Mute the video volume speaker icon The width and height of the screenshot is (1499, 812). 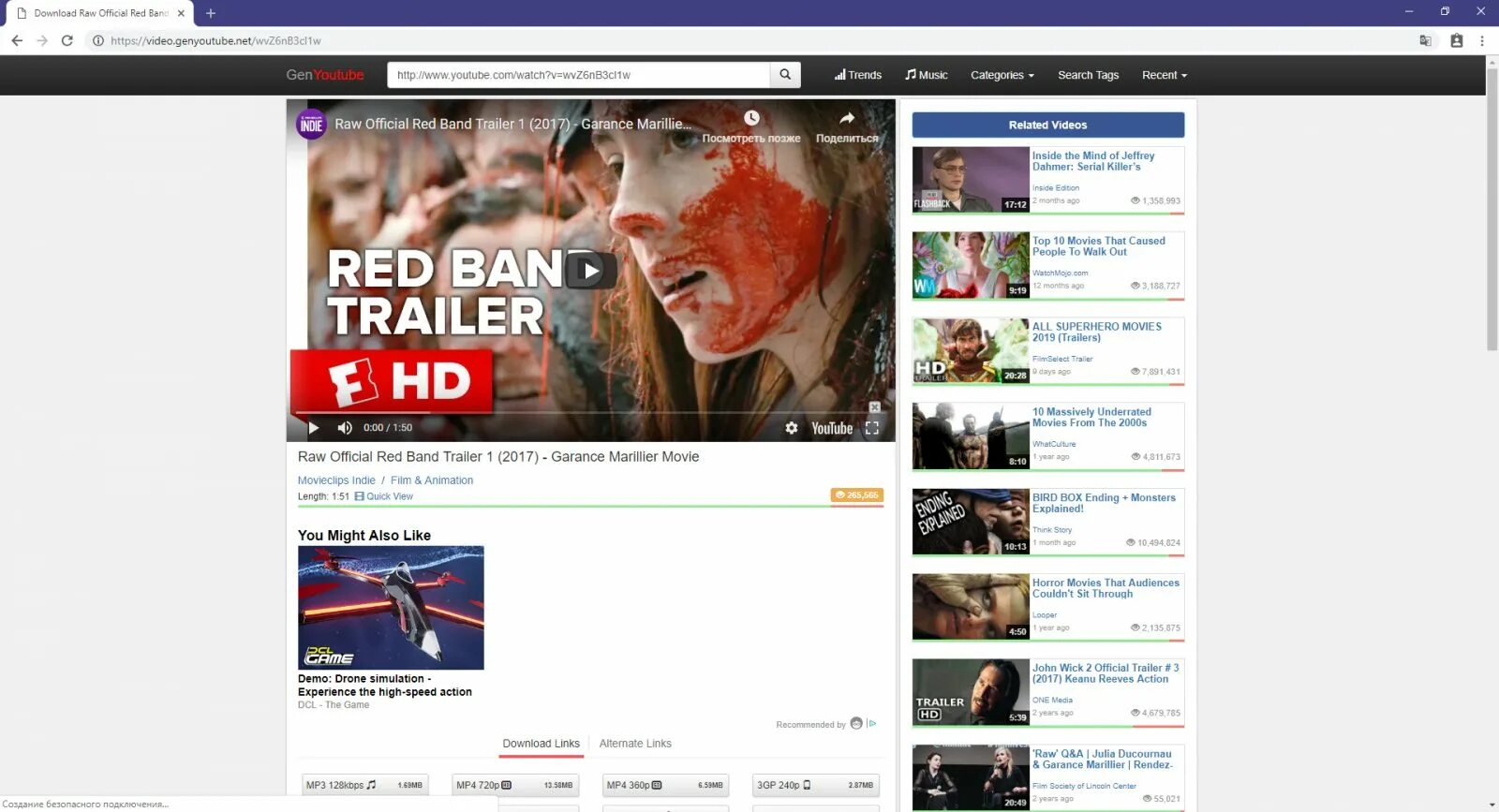click(x=345, y=428)
